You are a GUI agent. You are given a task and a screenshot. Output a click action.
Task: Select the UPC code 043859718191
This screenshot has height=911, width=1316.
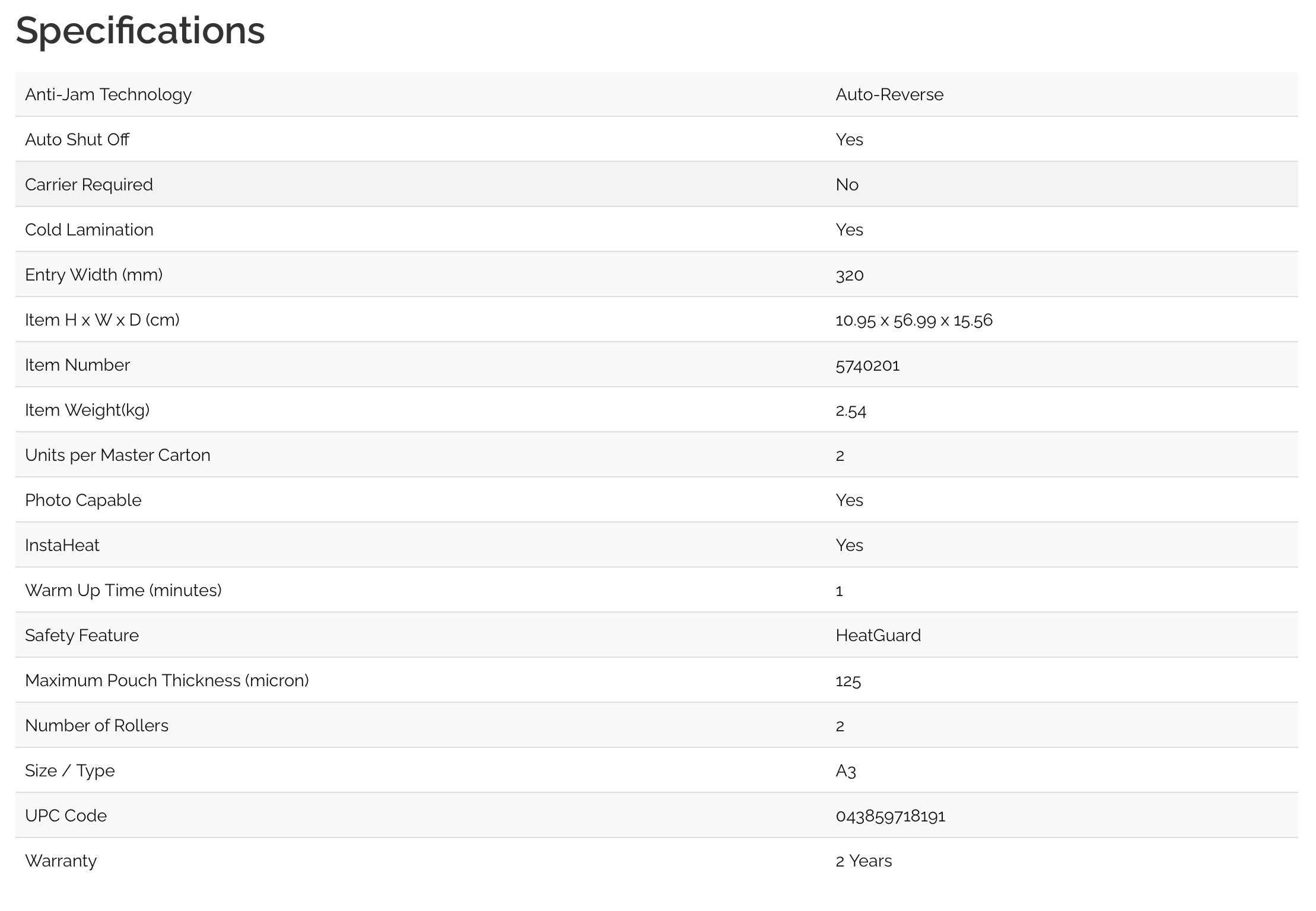890,816
